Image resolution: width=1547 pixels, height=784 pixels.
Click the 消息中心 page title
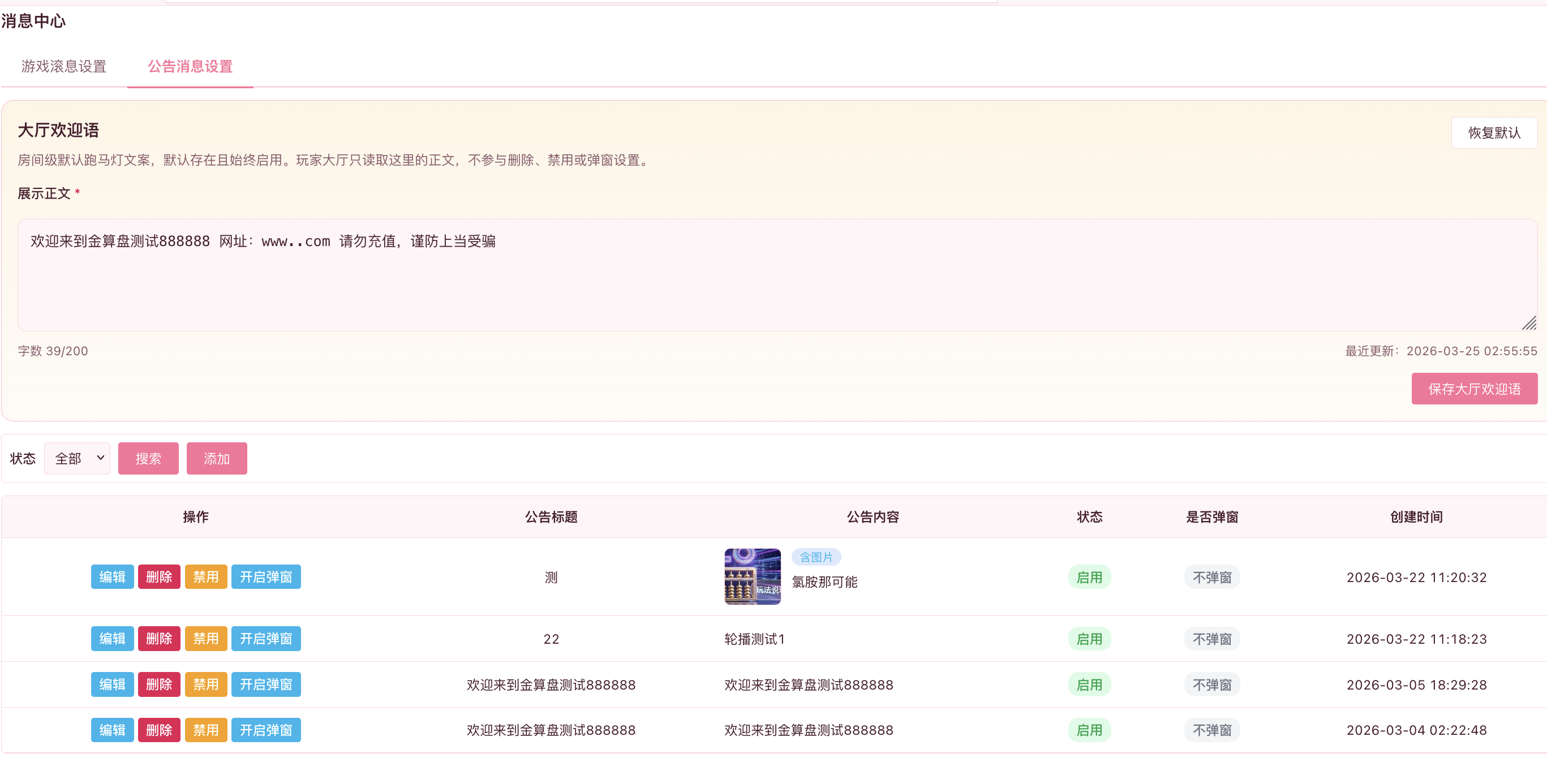(33, 21)
